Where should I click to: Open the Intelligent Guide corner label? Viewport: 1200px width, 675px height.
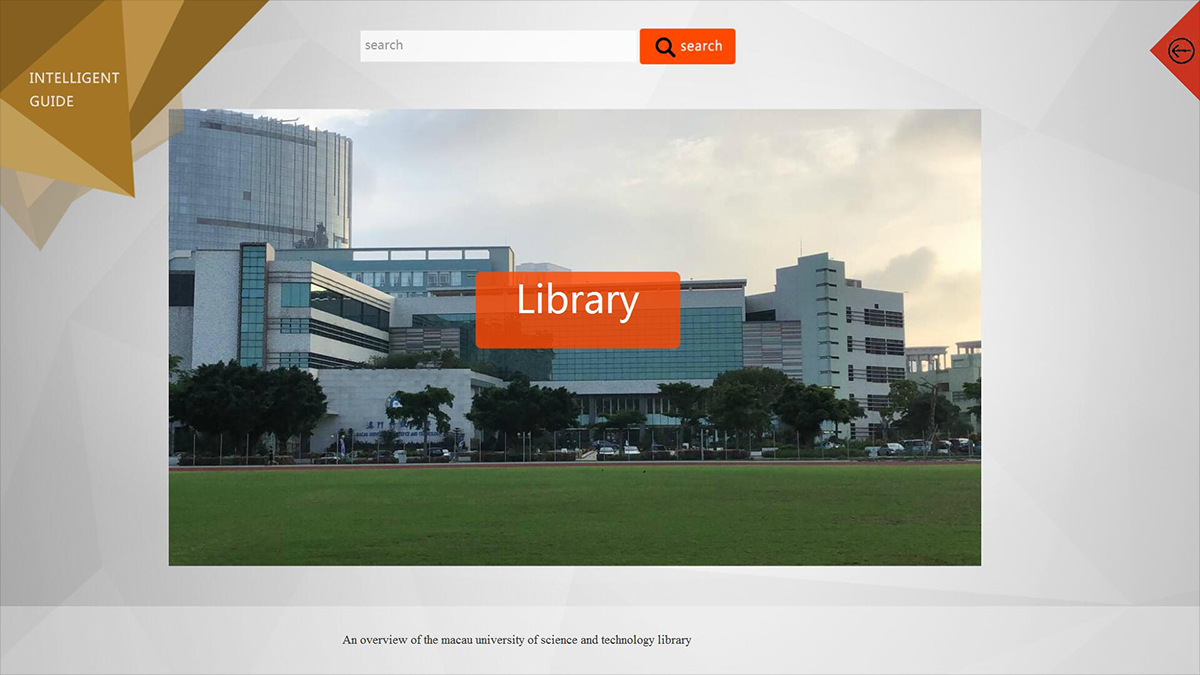tap(74, 89)
